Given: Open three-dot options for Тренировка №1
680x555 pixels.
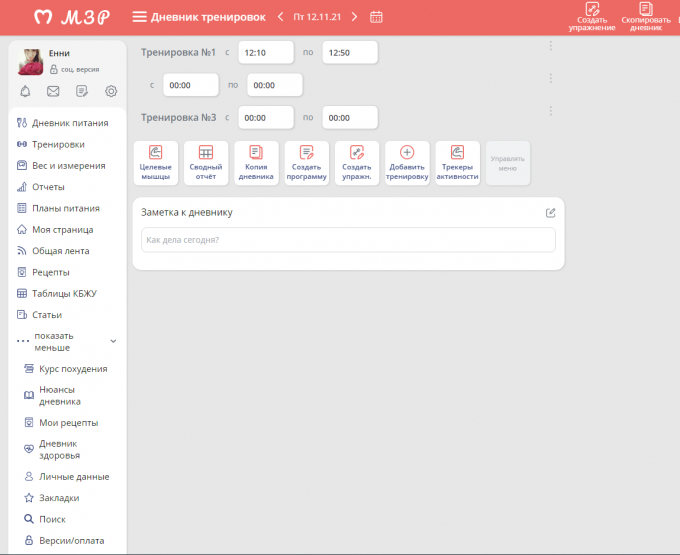Looking at the screenshot, I should pos(550,45).
